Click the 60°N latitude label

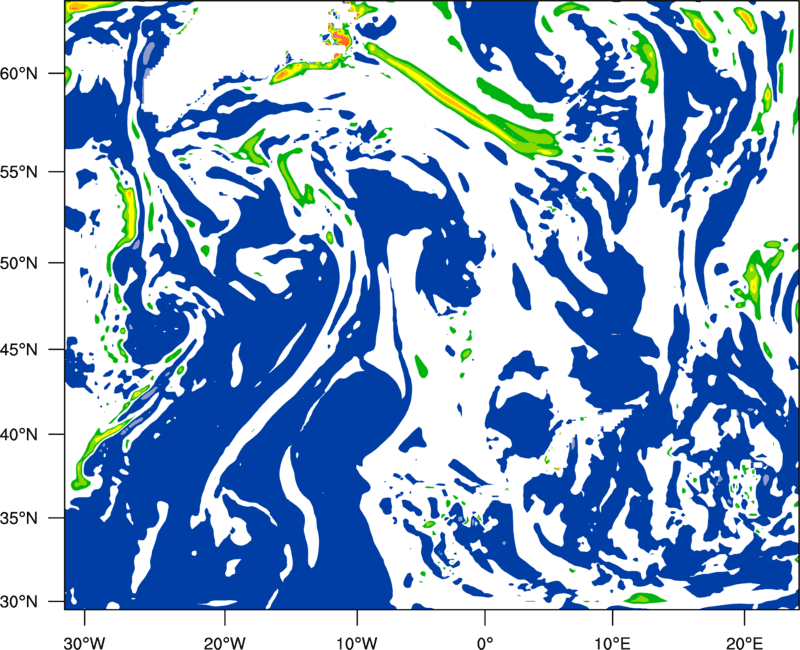[19, 74]
